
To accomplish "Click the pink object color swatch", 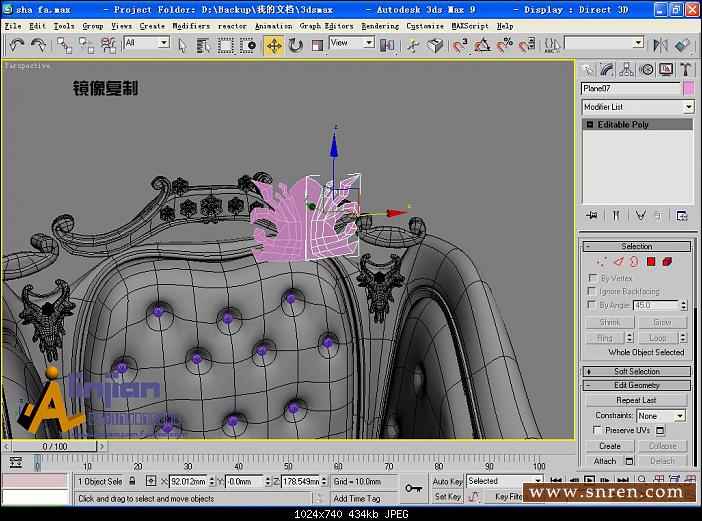I will pyautogui.click(x=688, y=89).
